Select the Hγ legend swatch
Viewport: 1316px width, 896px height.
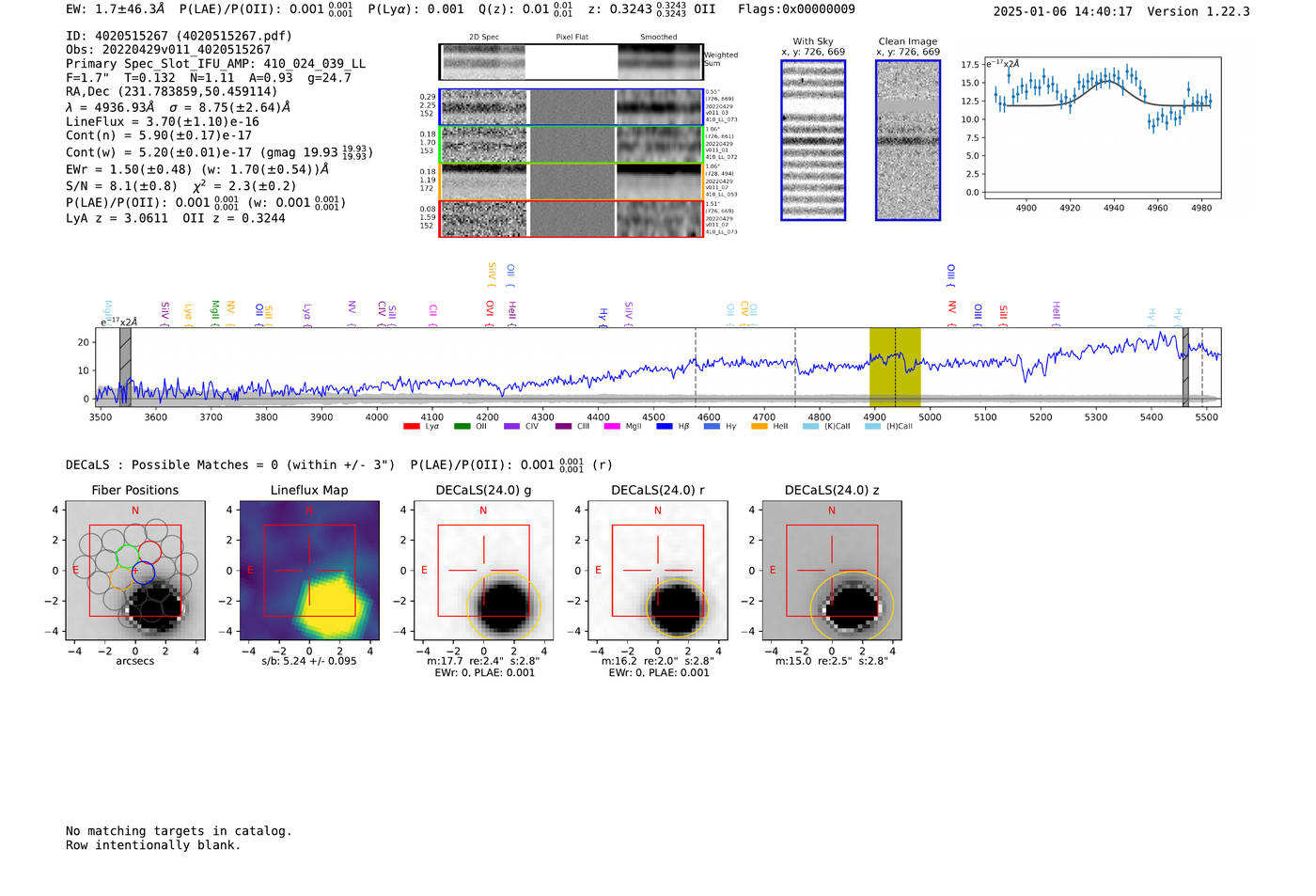(712, 427)
